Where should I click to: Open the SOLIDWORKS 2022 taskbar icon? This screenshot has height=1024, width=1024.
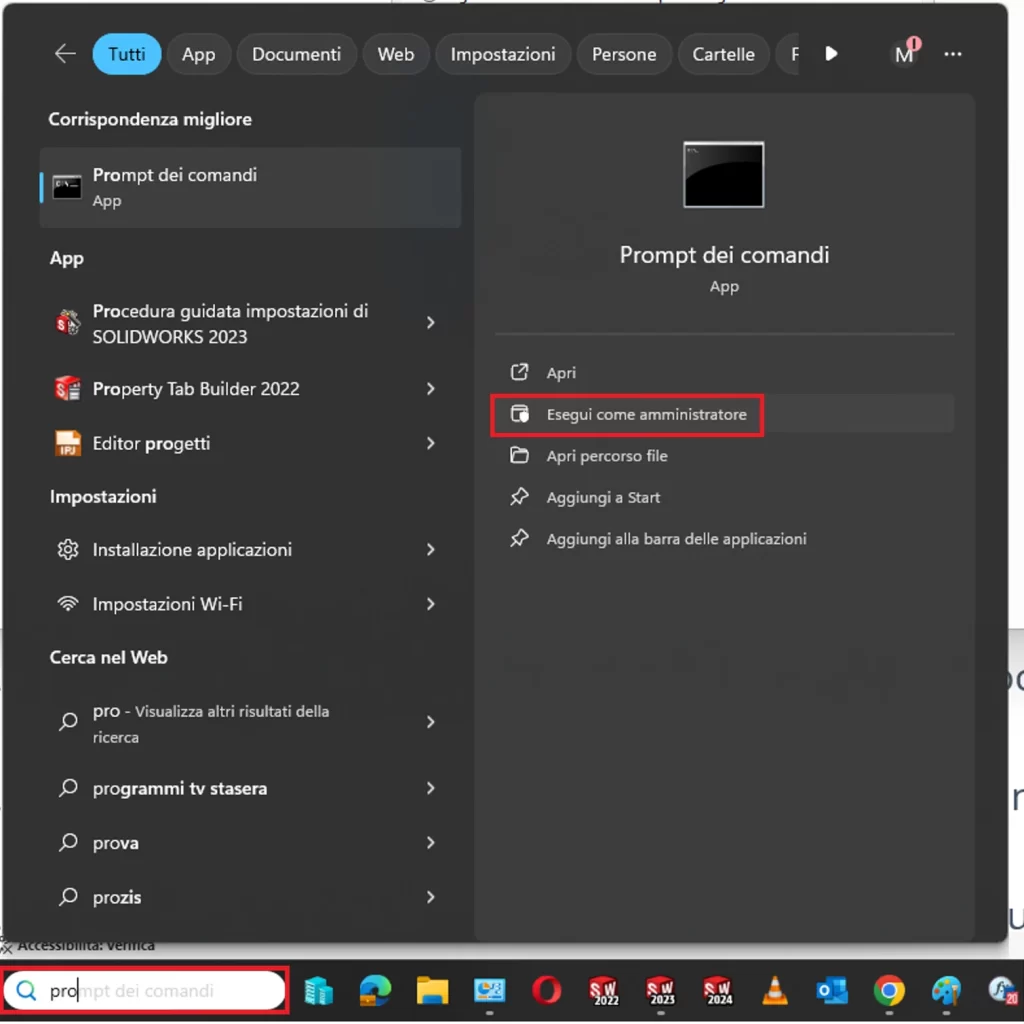click(x=603, y=990)
